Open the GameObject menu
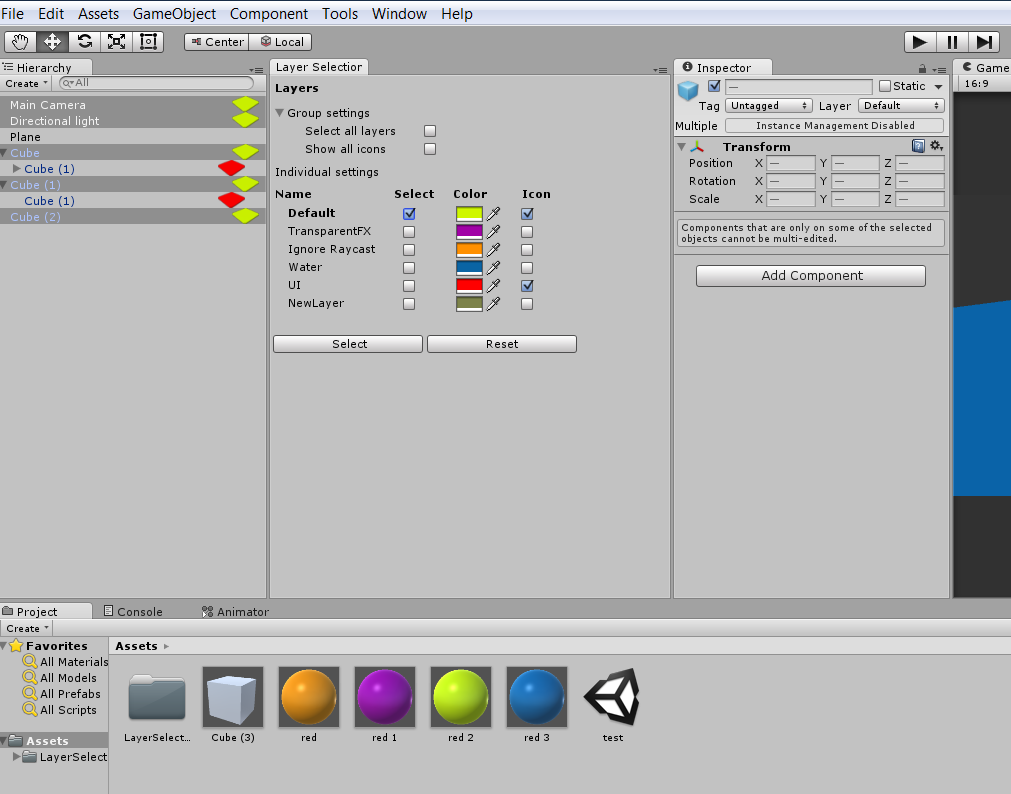 point(174,14)
